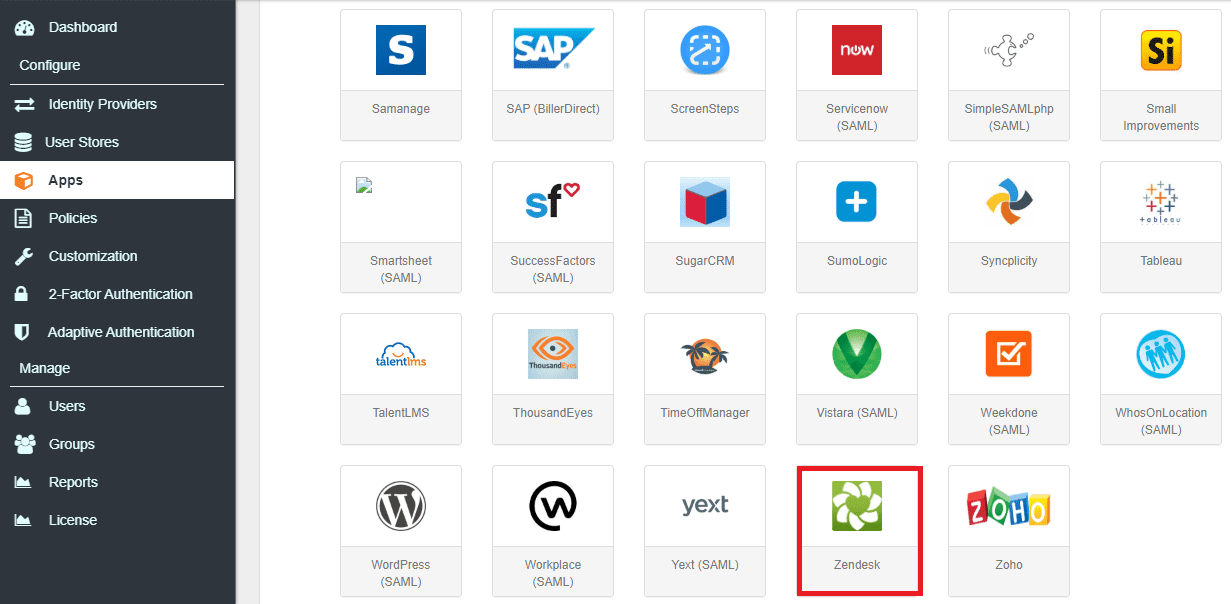
Task: Open the Reports page
Action: [75, 482]
